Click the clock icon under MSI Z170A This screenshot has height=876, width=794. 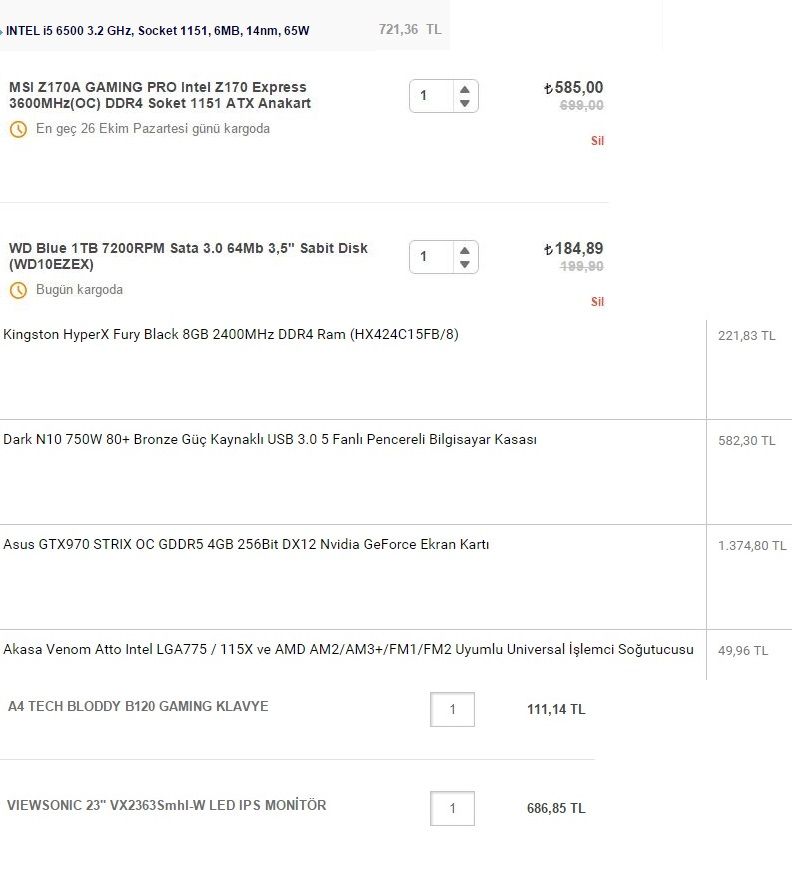[18, 129]
